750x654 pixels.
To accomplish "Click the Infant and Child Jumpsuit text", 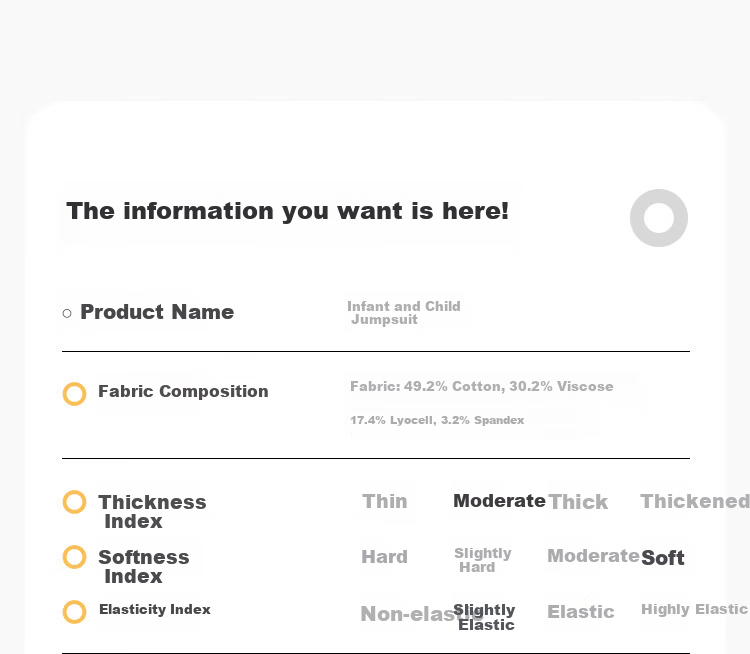I will [x=404, y=313].
